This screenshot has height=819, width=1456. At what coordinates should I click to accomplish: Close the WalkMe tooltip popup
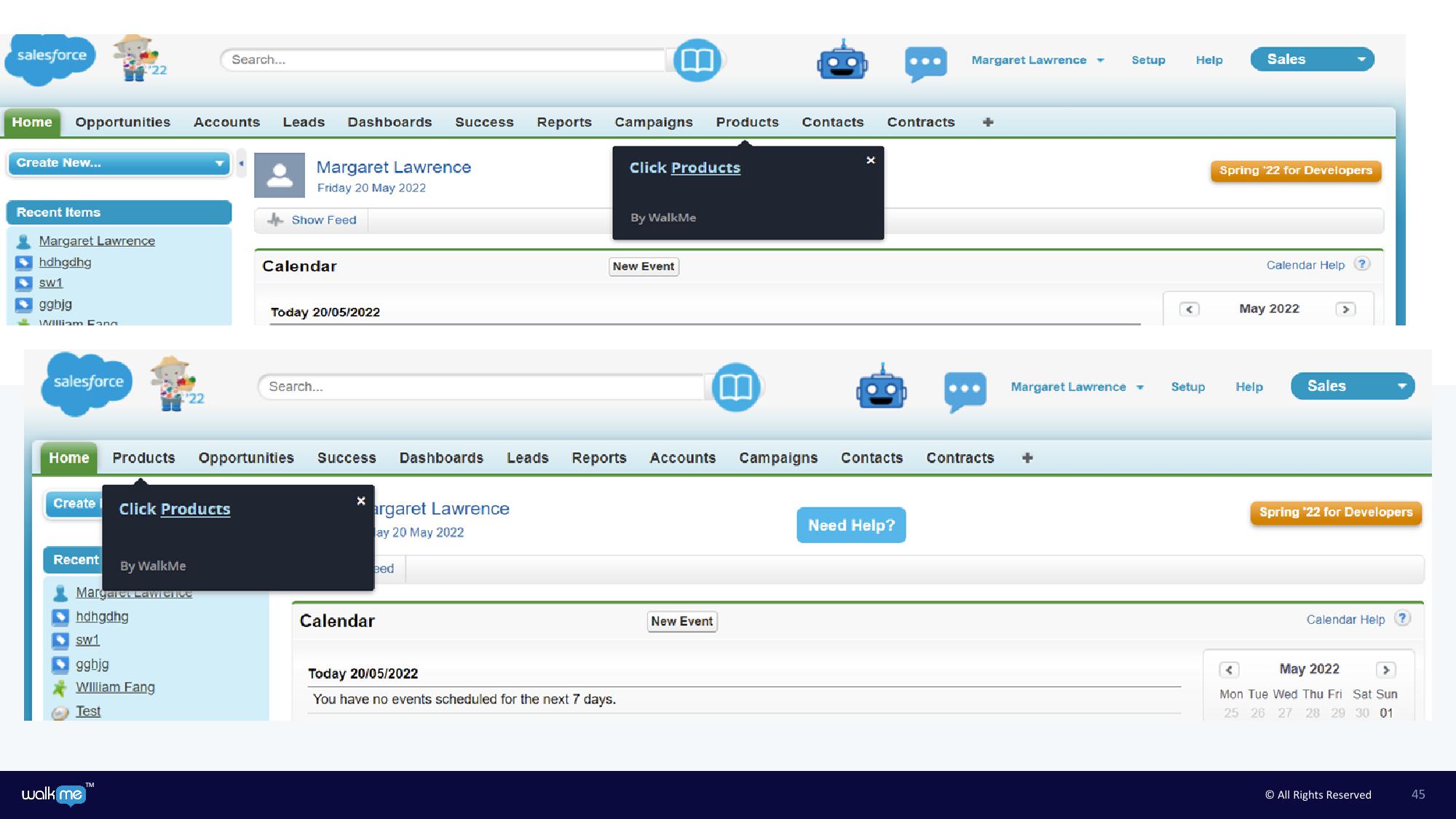click(870, 160)
